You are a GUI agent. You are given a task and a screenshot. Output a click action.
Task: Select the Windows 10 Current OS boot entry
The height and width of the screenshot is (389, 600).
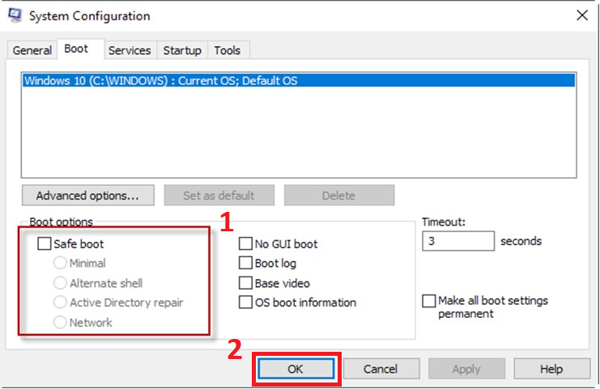299,81
